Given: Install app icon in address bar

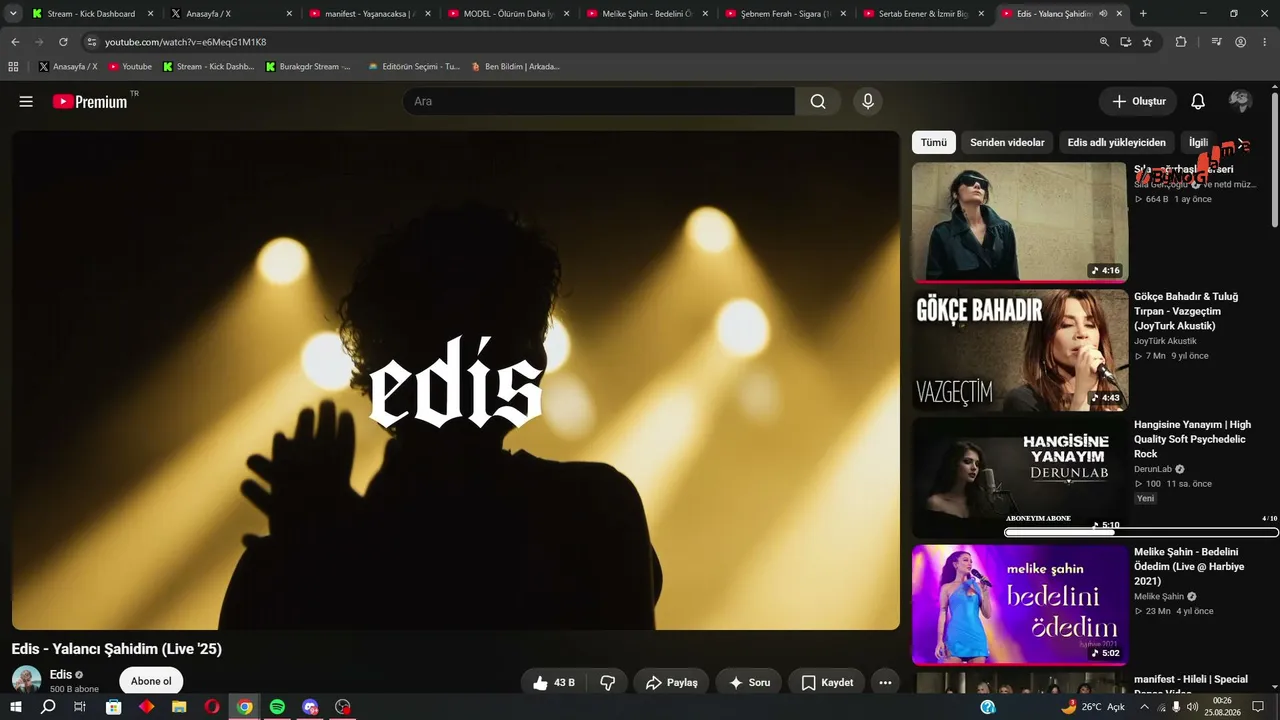Looking at the screenshot, I should (1126, 42).
